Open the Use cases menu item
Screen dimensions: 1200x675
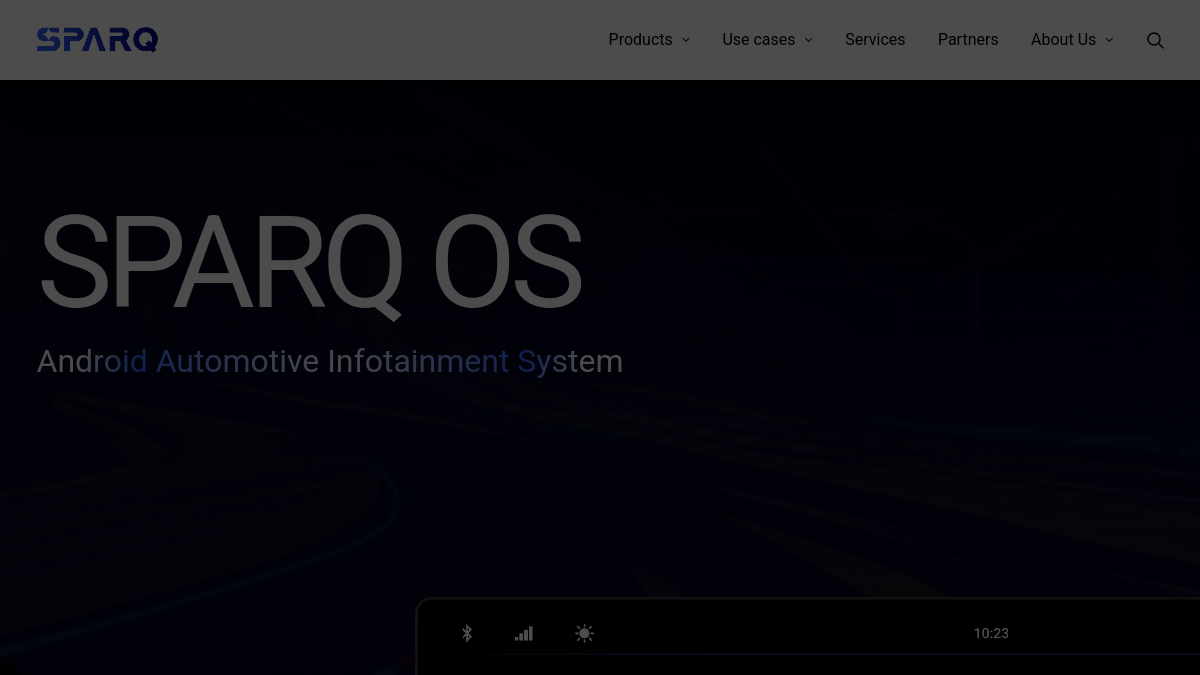pyautogui.click(x=759, y=40)
